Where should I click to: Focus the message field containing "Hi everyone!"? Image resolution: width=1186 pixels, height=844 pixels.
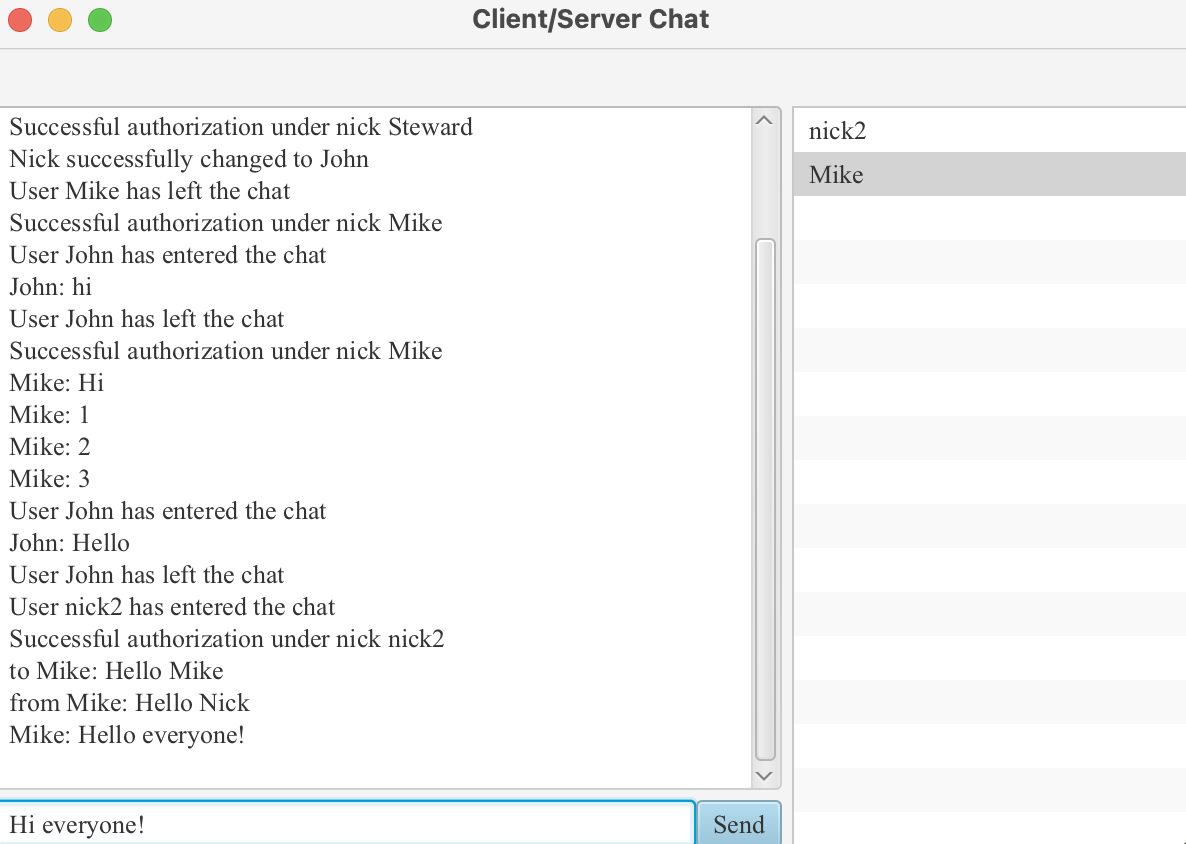pos(346,824)
